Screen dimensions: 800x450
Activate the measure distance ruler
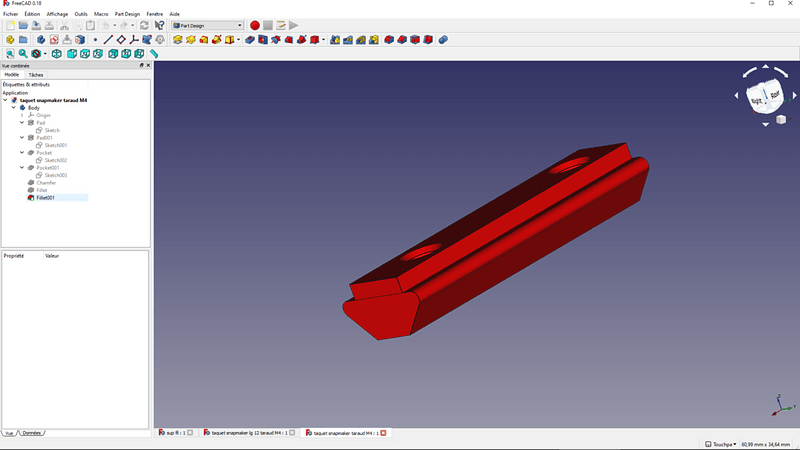[154, 54]
